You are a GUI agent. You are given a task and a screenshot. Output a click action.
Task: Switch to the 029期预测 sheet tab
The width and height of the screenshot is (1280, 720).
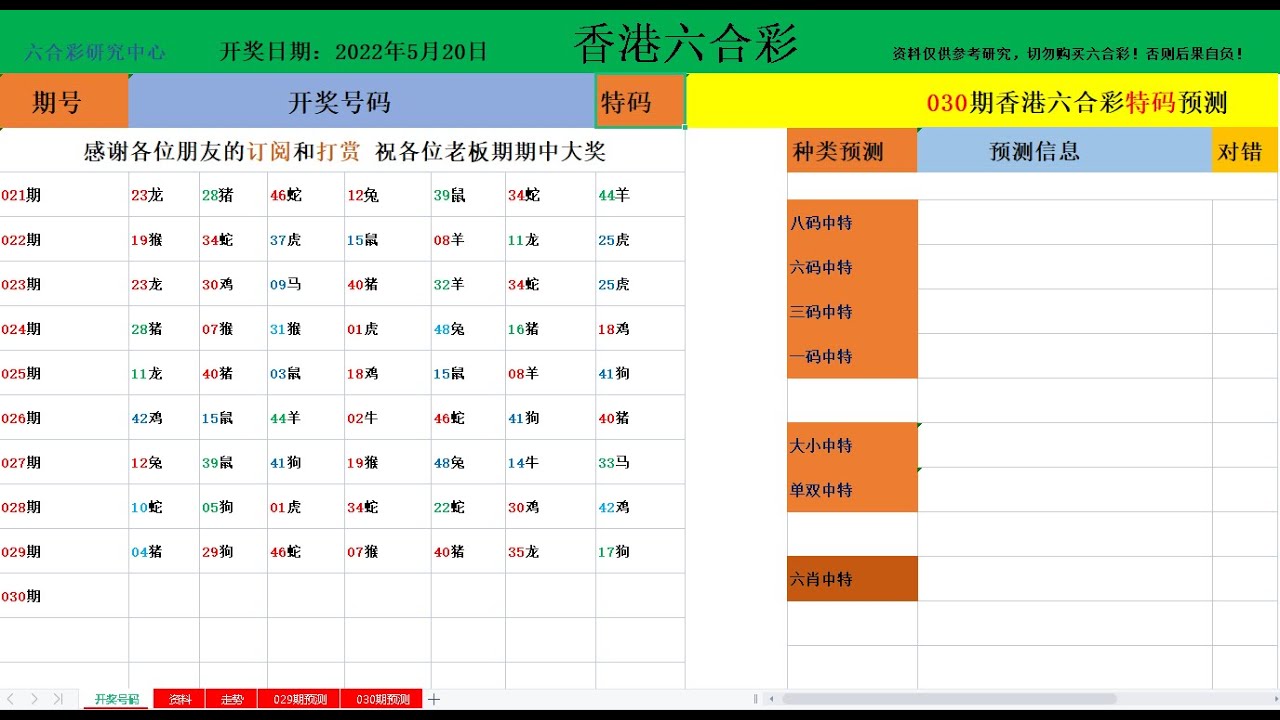click(x=299, y=699)
